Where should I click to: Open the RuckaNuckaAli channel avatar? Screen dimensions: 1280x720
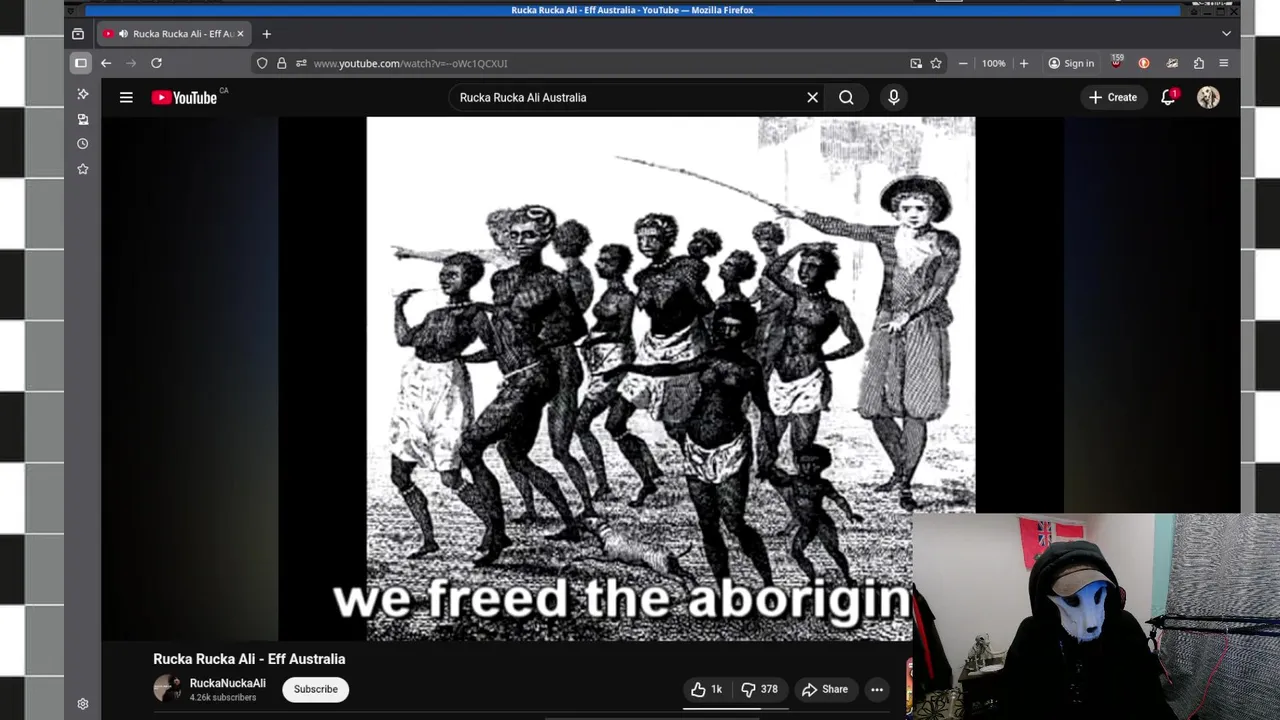(167, 689)
